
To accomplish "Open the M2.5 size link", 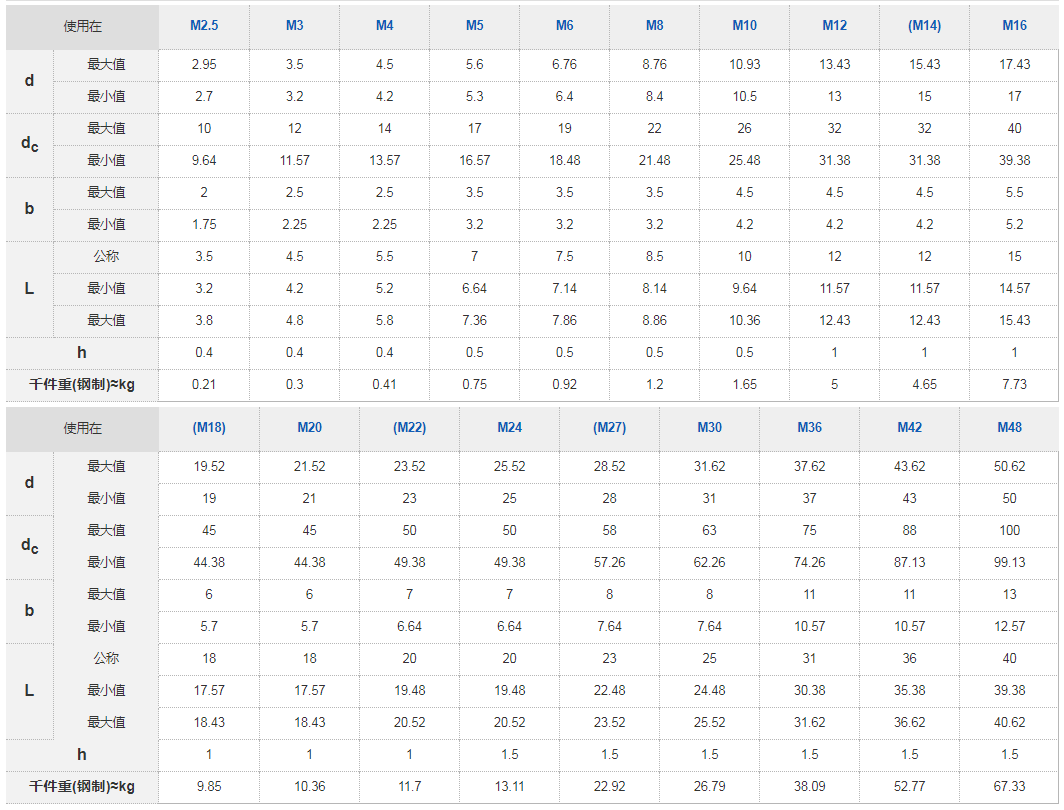I will point(204,26).
